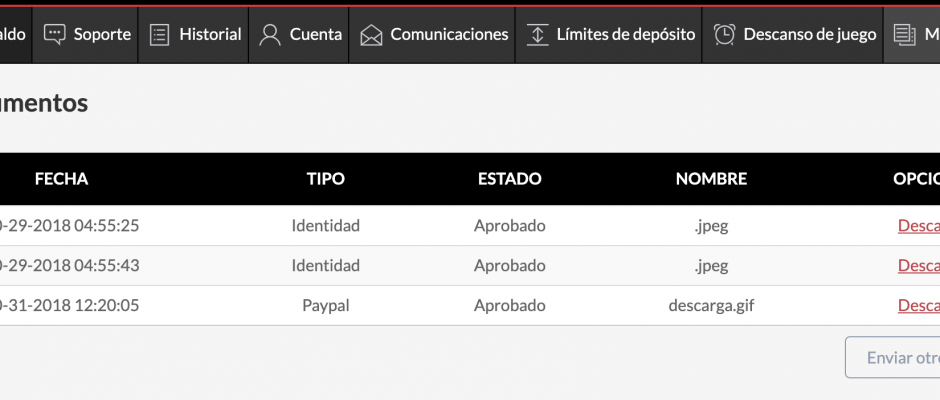Open the Soporte menu tab
940x400 pixels.
pyautogui.click(x=85, y=35)
